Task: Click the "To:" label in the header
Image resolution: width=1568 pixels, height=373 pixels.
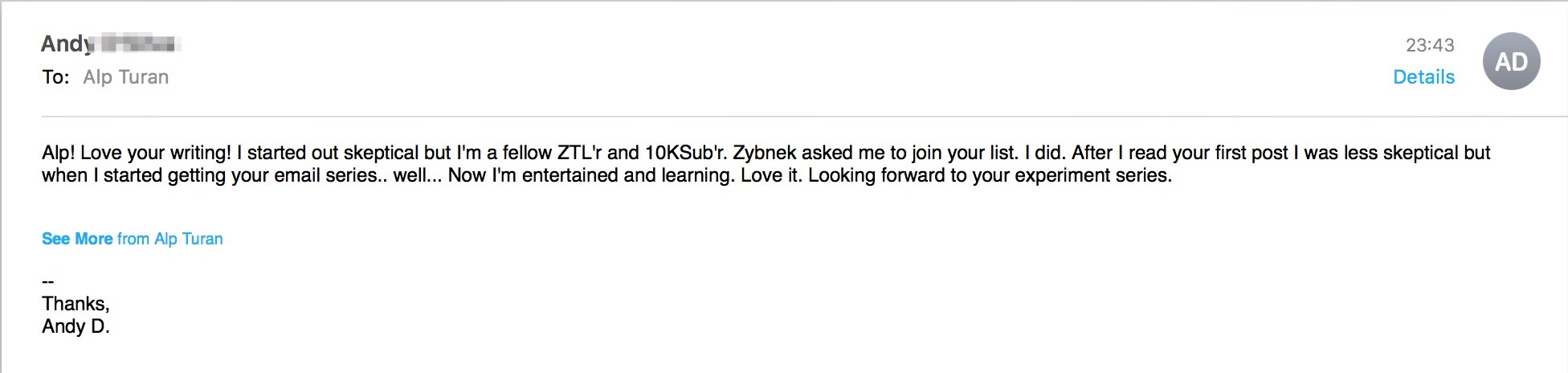Action: click(x=55, y=77)
